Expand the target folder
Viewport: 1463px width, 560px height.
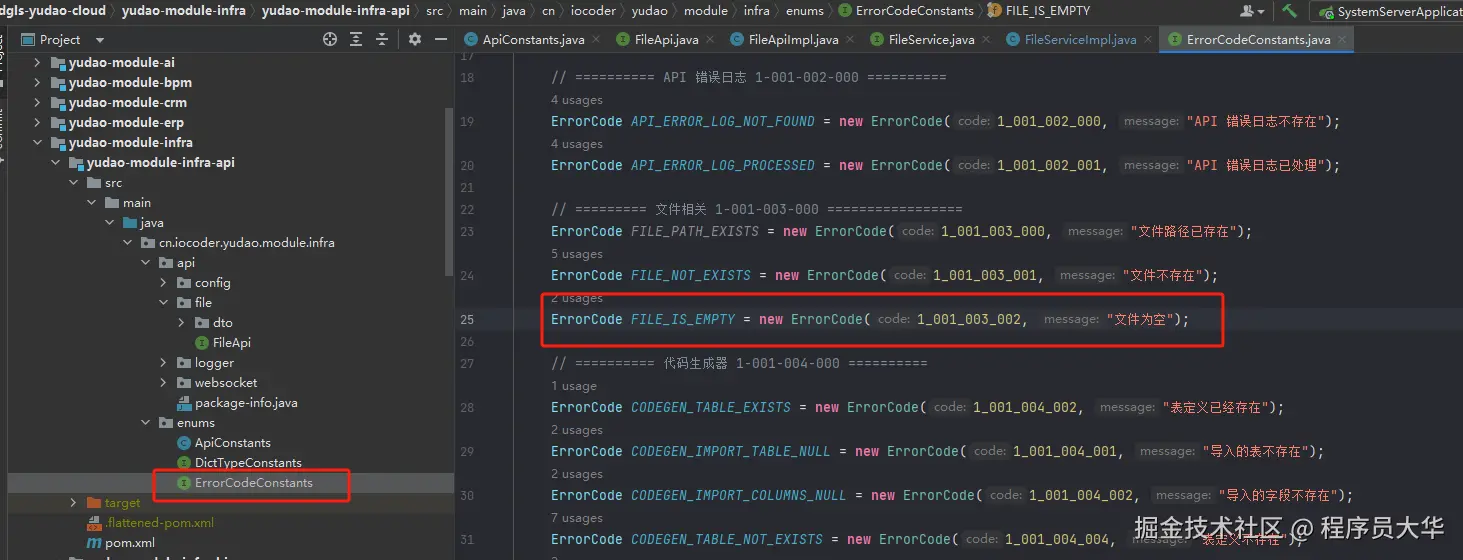tap(73, 502)
